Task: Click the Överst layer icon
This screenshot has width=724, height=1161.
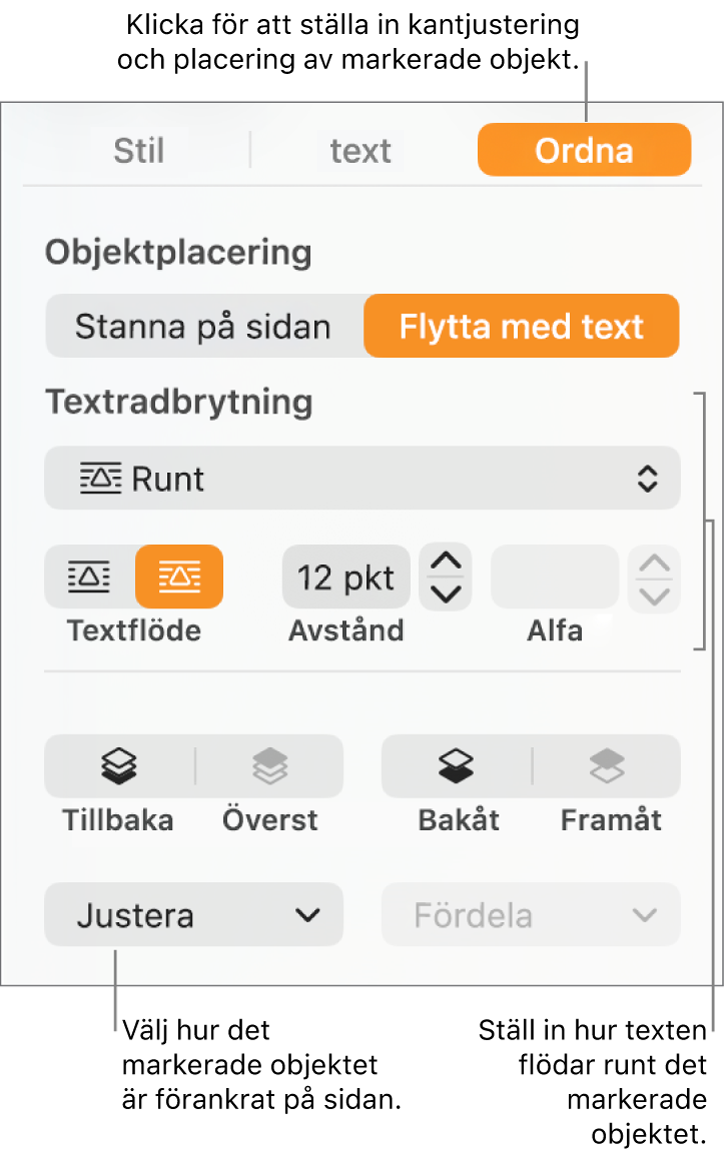Action: [x=270, y=766]
